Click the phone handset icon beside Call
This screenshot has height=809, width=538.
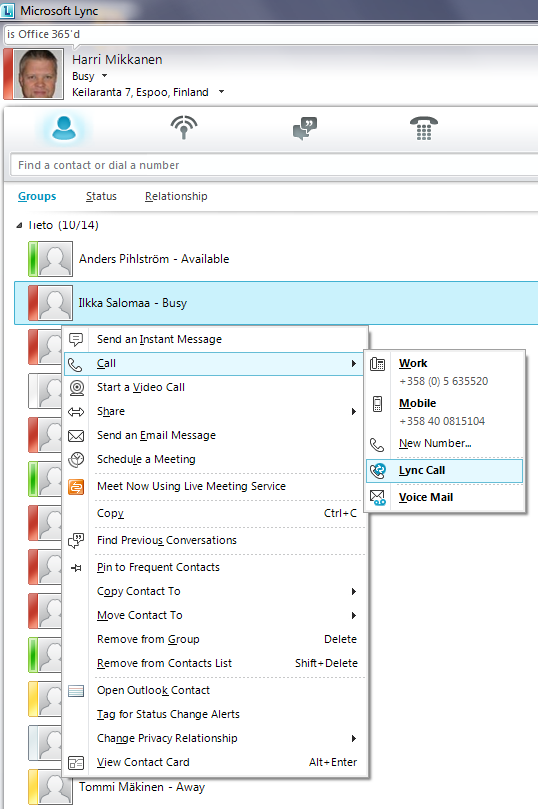click(75, 364)
